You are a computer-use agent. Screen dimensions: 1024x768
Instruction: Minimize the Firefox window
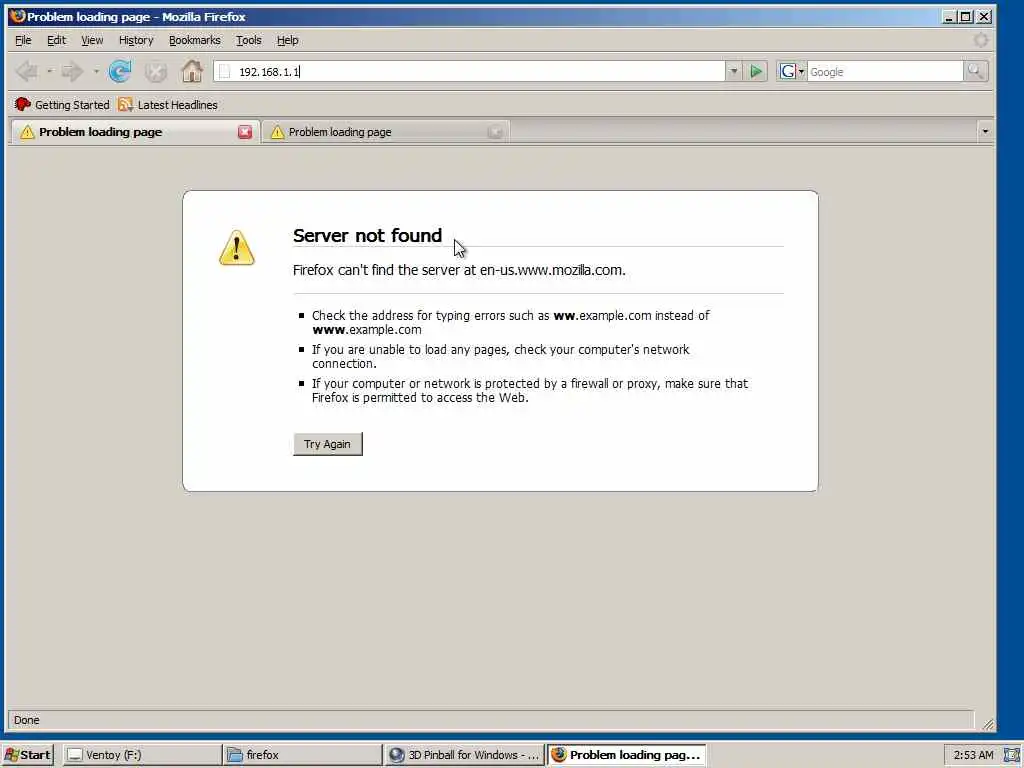[x=949, y=16]
